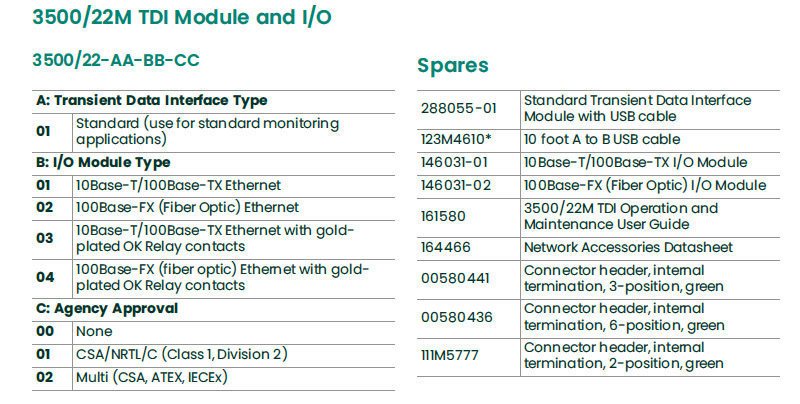Click spare part number 146031-02
The height and width of the screenshot is (404, 800).
click(x=461, y=185)
